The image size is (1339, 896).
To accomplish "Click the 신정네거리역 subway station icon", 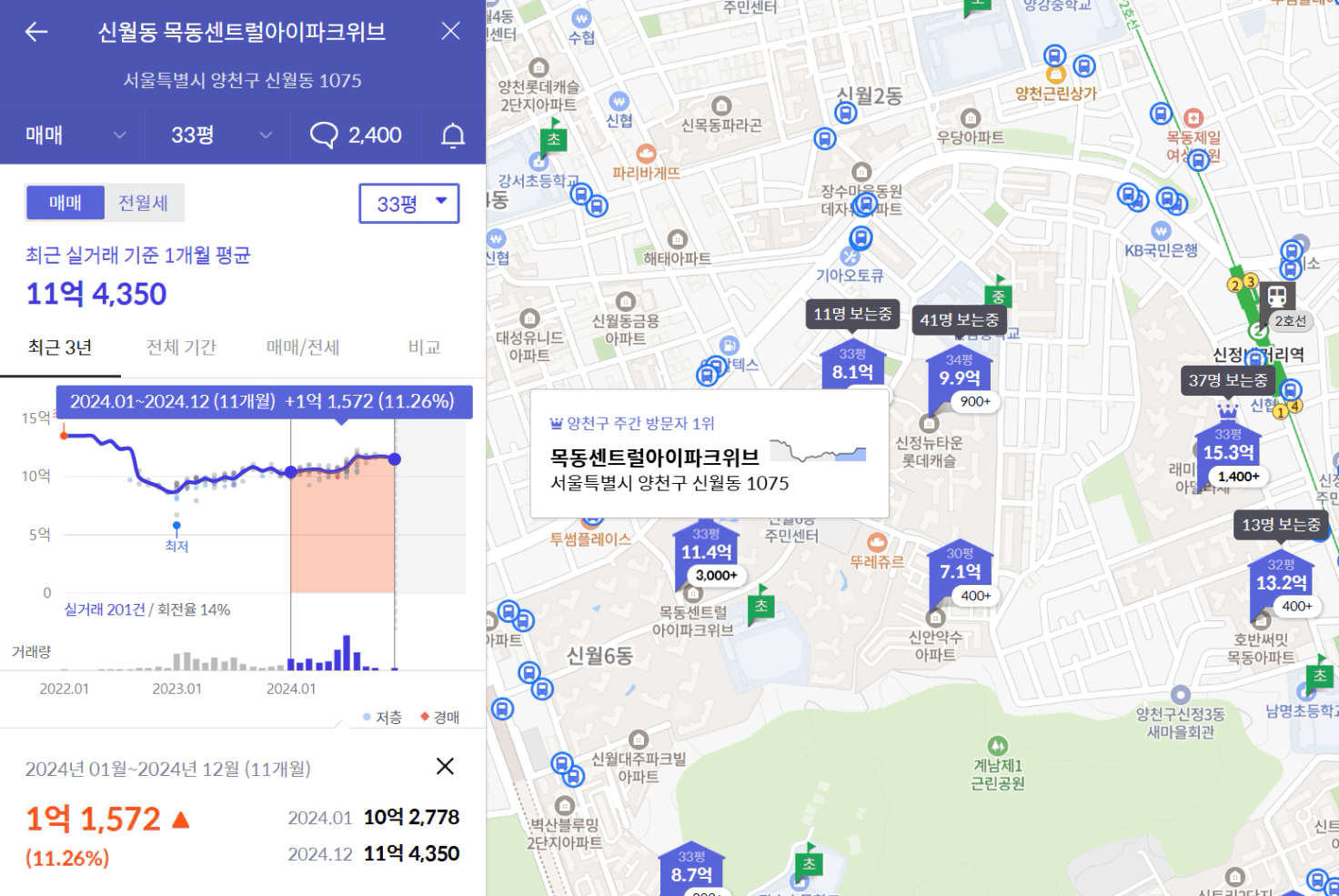I will [x=1277, y=296].
